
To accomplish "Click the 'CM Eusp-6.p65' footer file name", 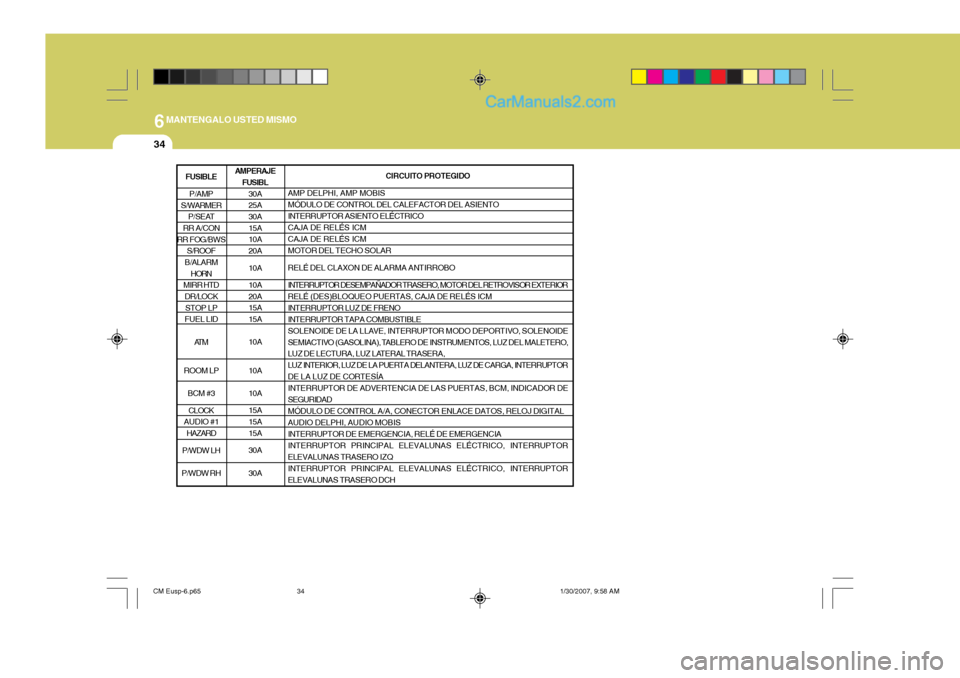I will pos(177,592).
